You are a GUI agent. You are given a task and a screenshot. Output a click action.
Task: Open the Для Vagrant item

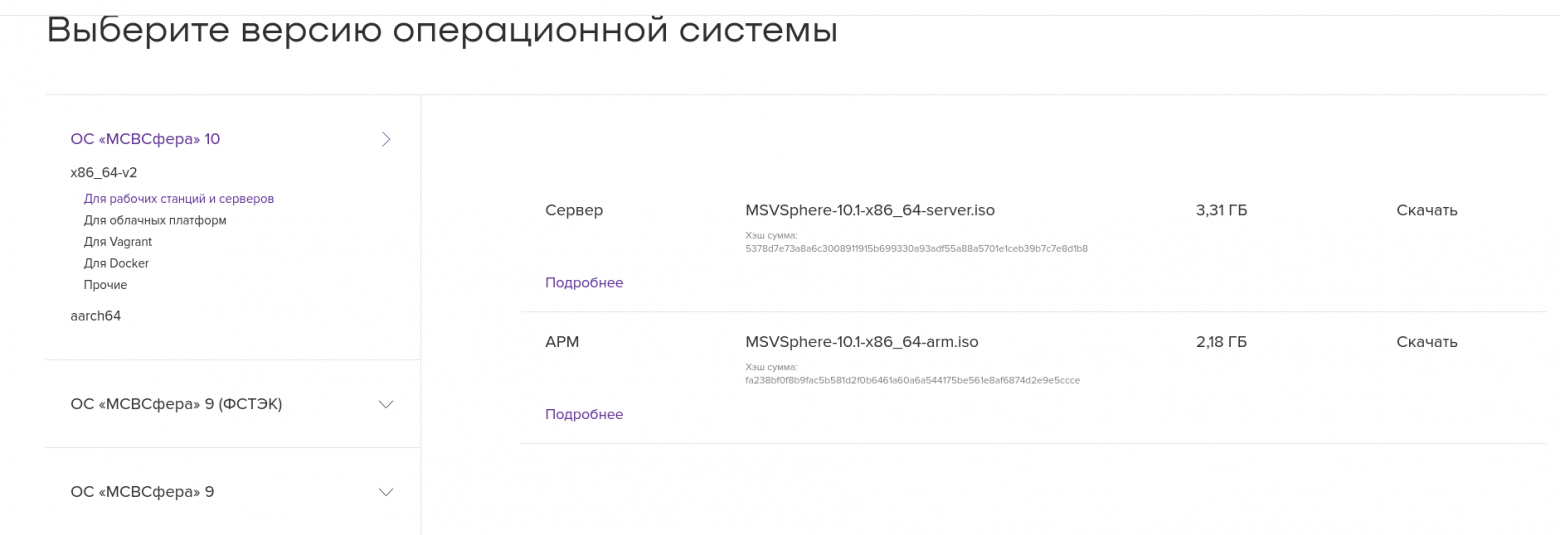118,242
